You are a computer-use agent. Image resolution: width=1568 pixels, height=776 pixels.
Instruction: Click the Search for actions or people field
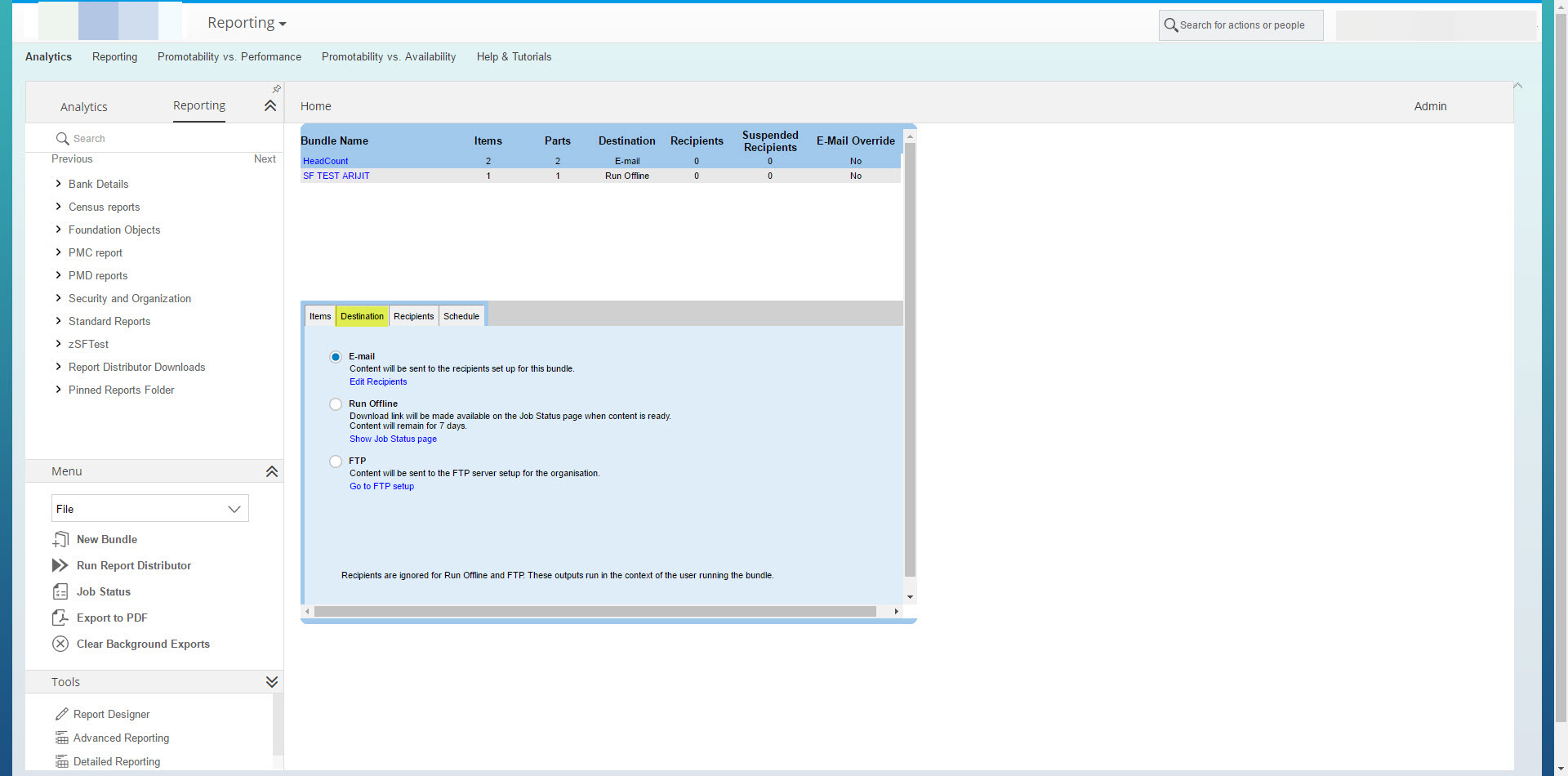point(1241,25)
